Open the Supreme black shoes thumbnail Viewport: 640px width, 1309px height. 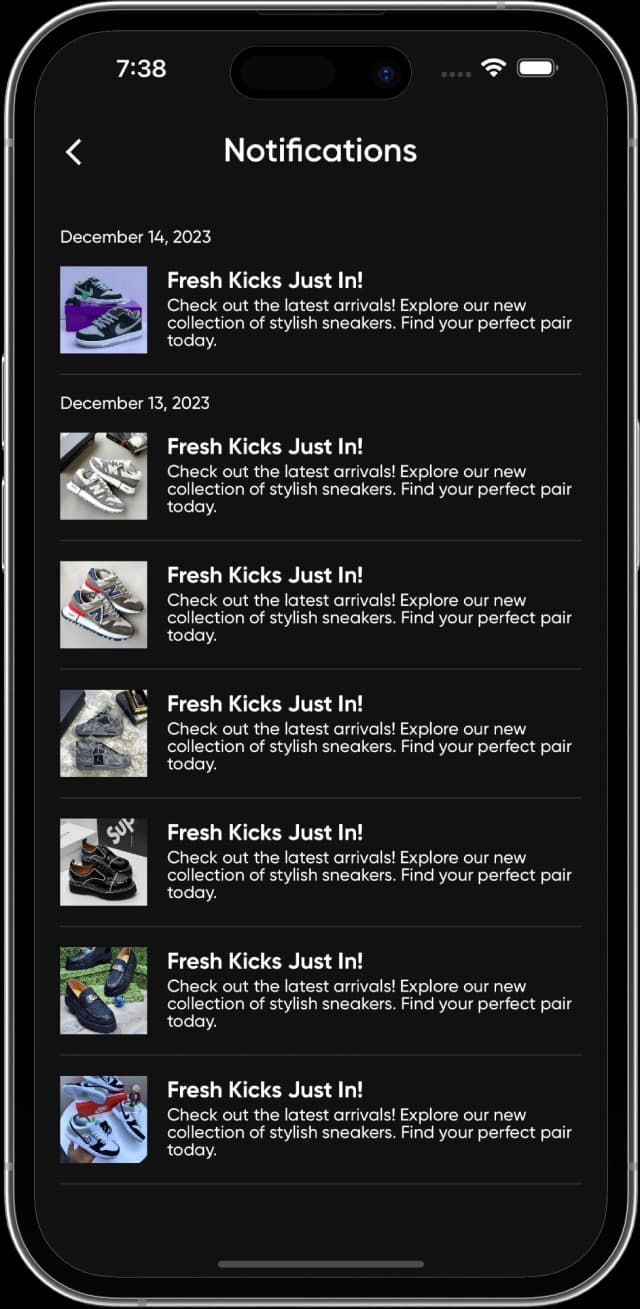coord(103,861)
